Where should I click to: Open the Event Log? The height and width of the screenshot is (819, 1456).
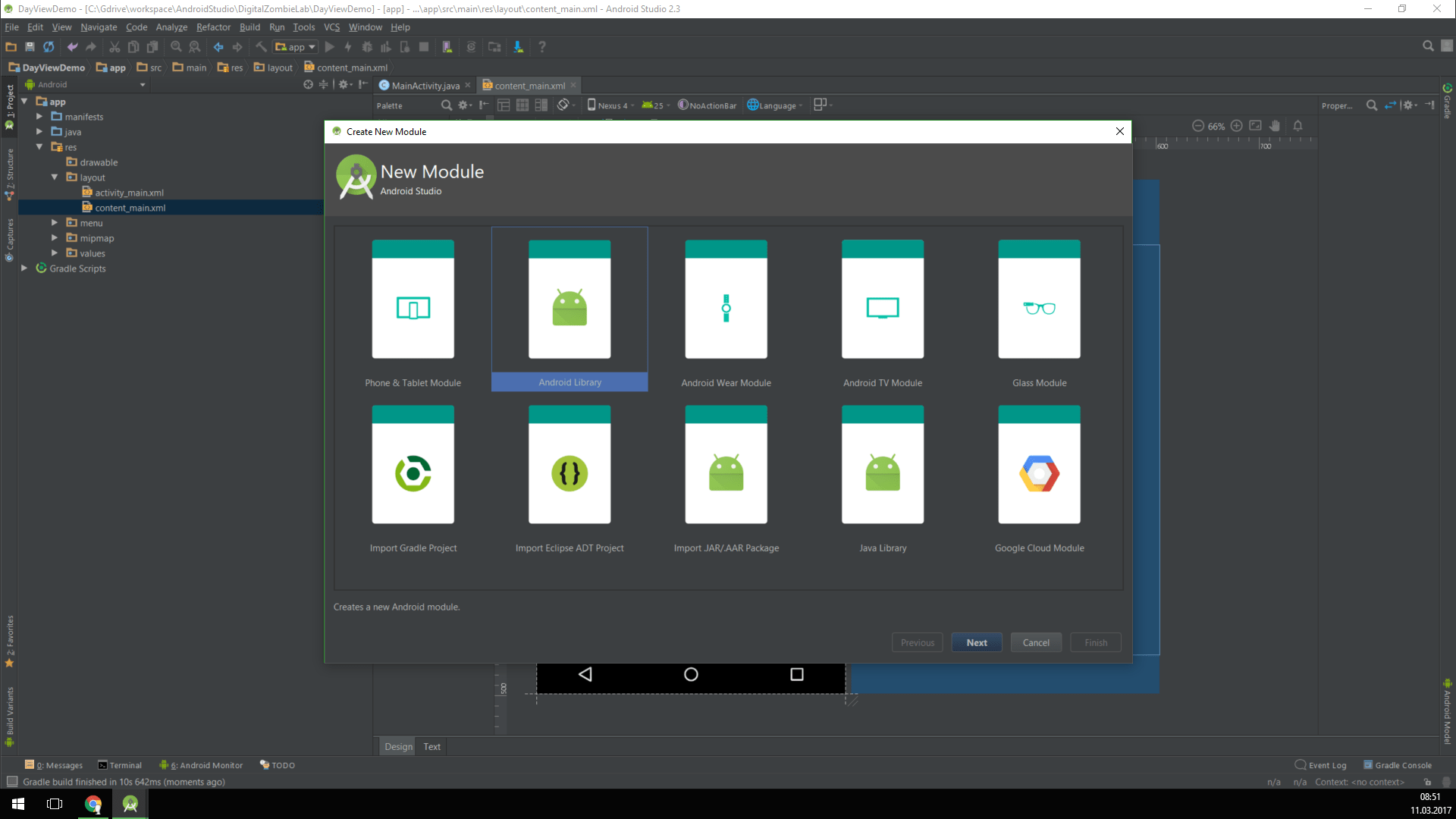click(x=1320, y=765)
